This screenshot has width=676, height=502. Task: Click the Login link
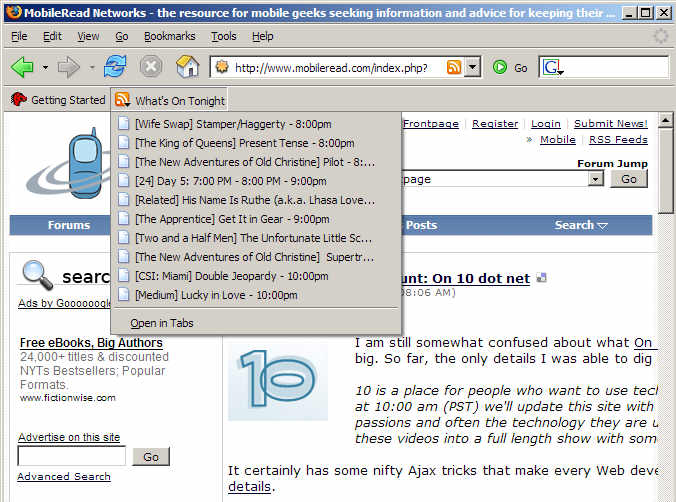pos(545,124)
